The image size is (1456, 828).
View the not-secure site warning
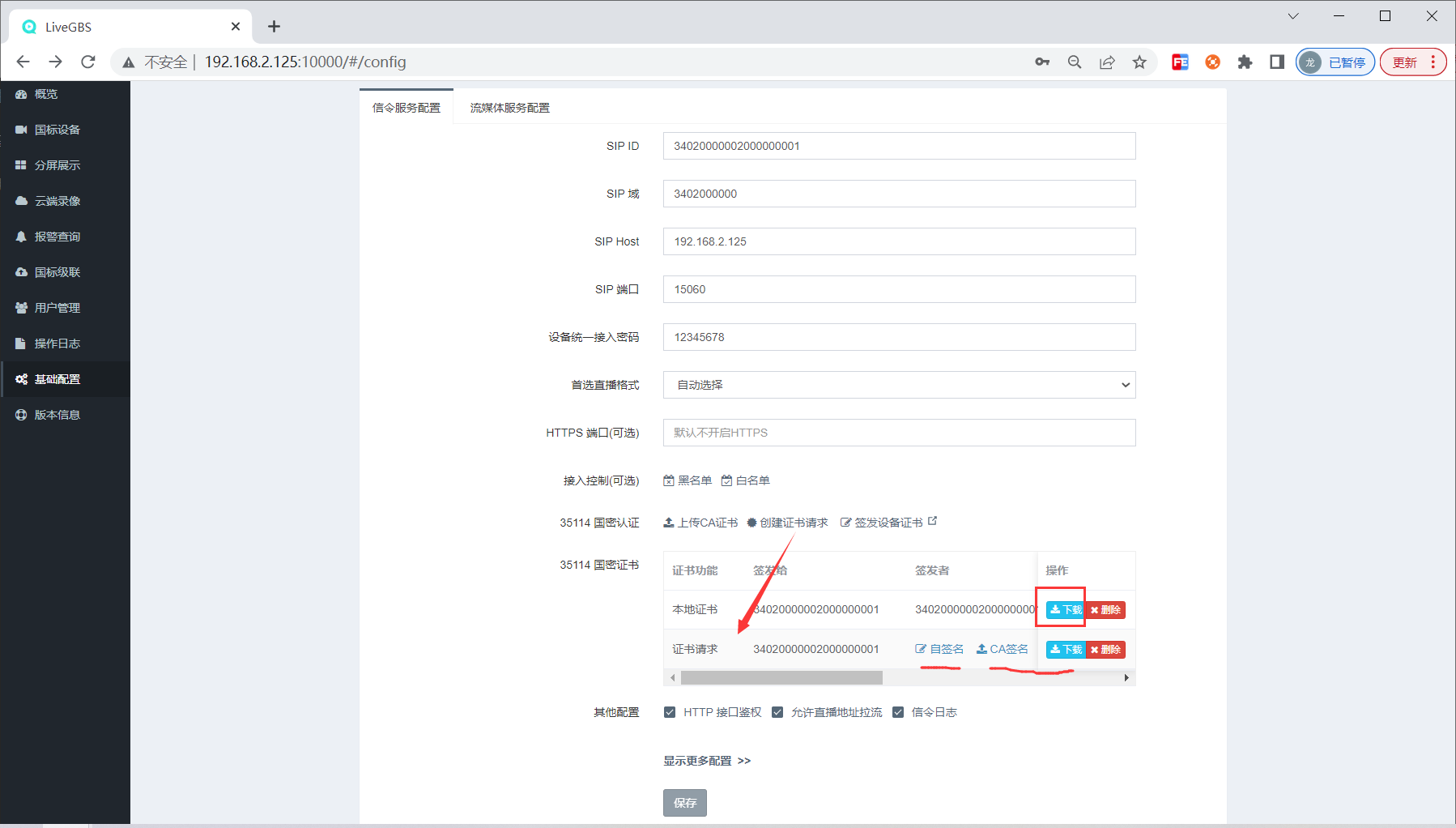[x=155, y=62]
